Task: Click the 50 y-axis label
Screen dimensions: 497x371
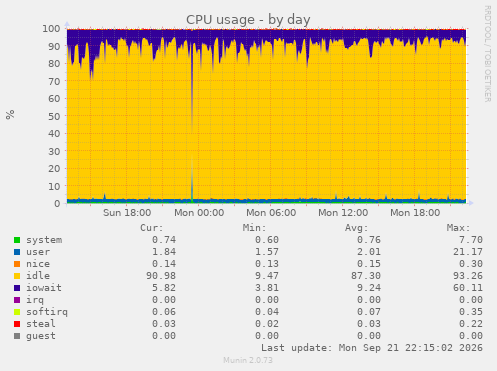Action: coord(54,116)
